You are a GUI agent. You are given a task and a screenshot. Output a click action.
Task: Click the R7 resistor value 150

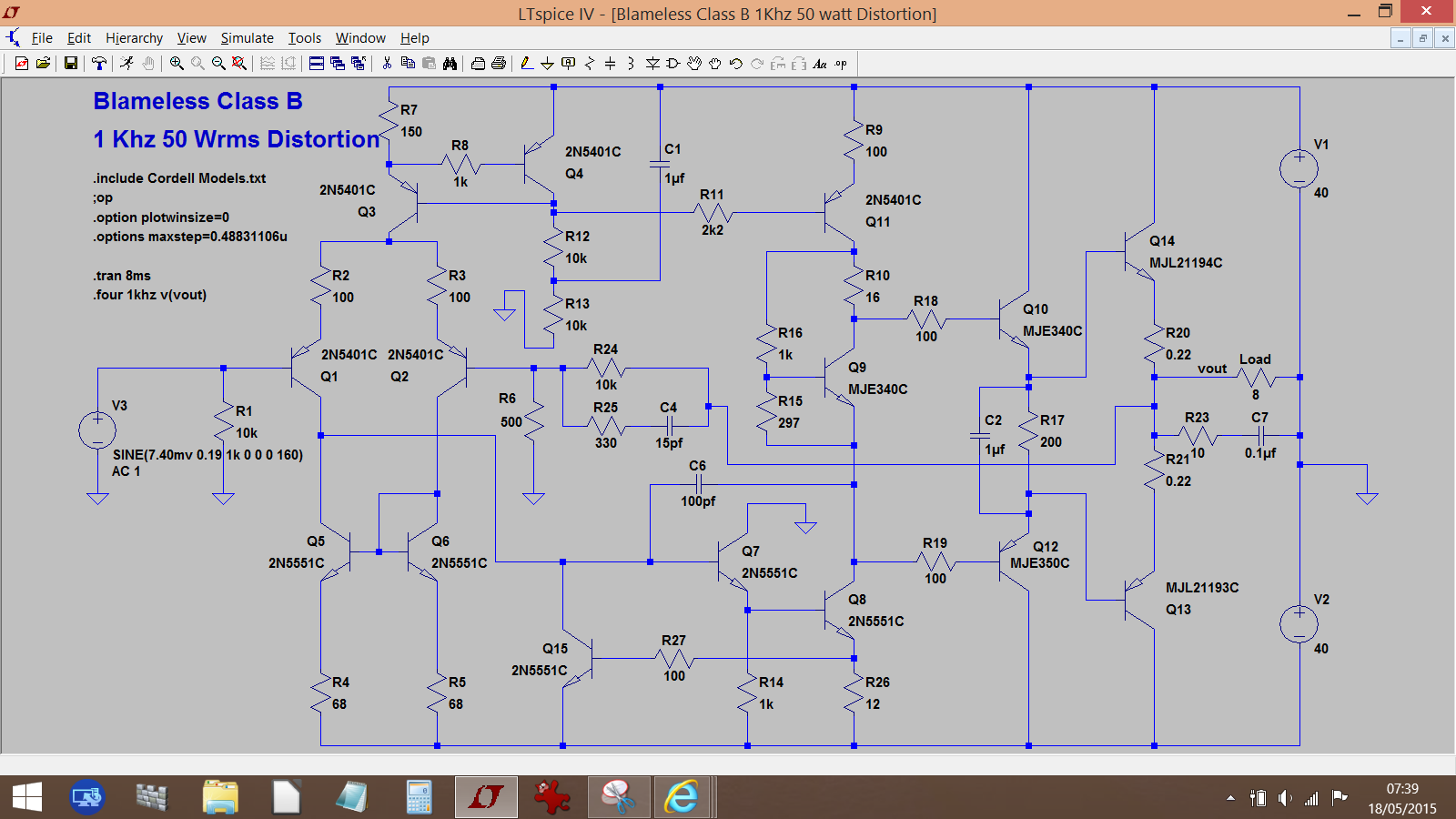coord(411,132)
